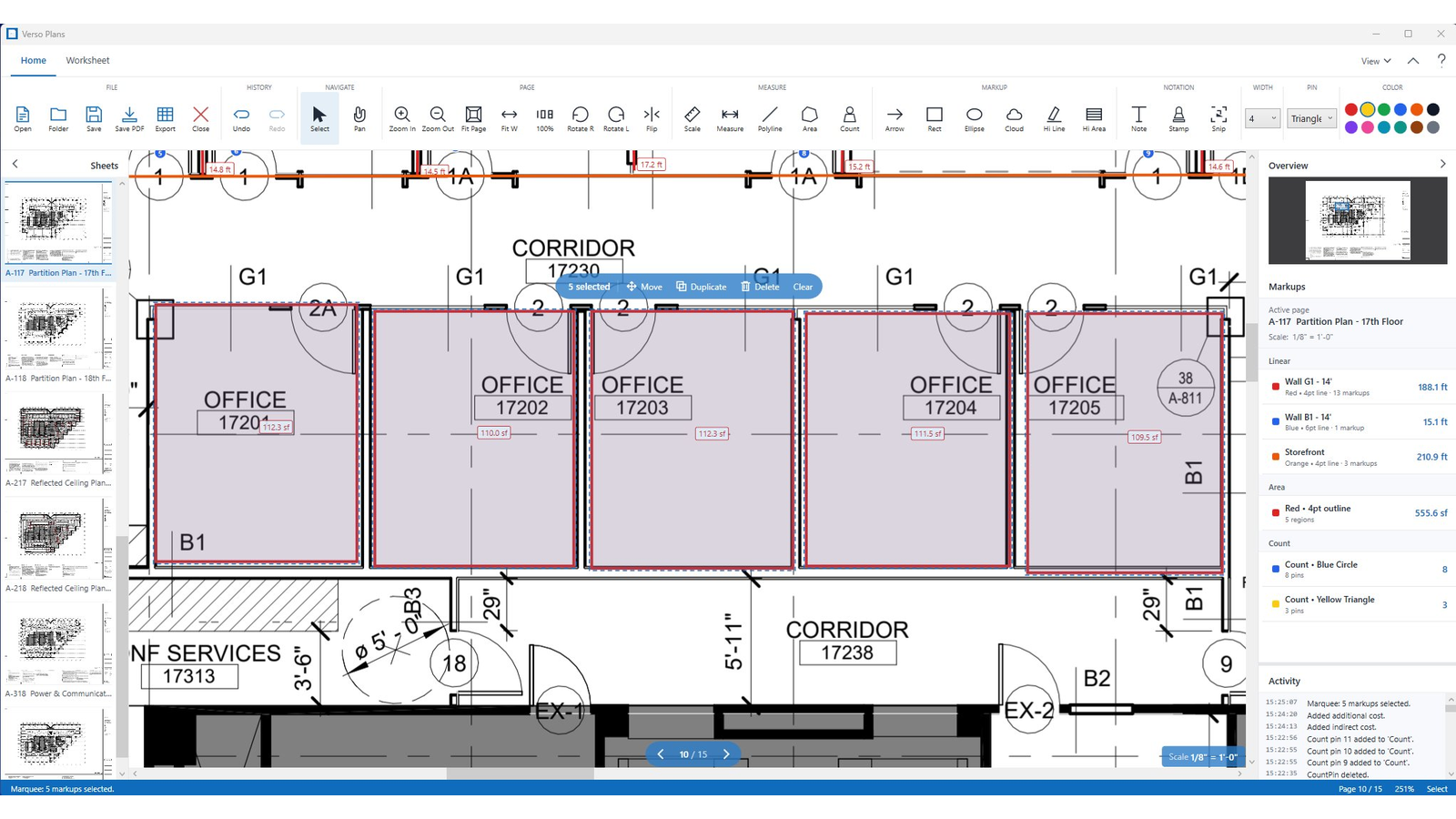Flip the page
Viewport: 1456px width, 819px height.
652,118
